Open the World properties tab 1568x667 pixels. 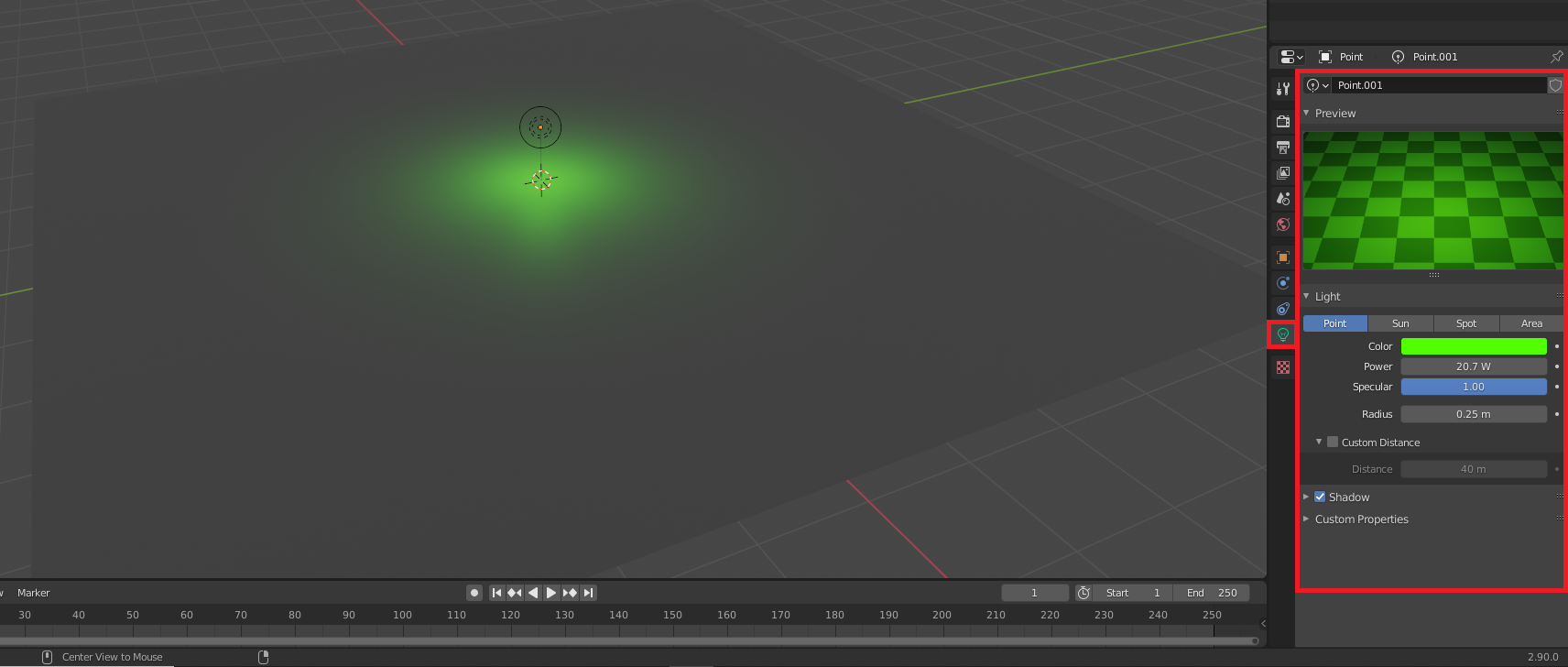point(1283,224)
